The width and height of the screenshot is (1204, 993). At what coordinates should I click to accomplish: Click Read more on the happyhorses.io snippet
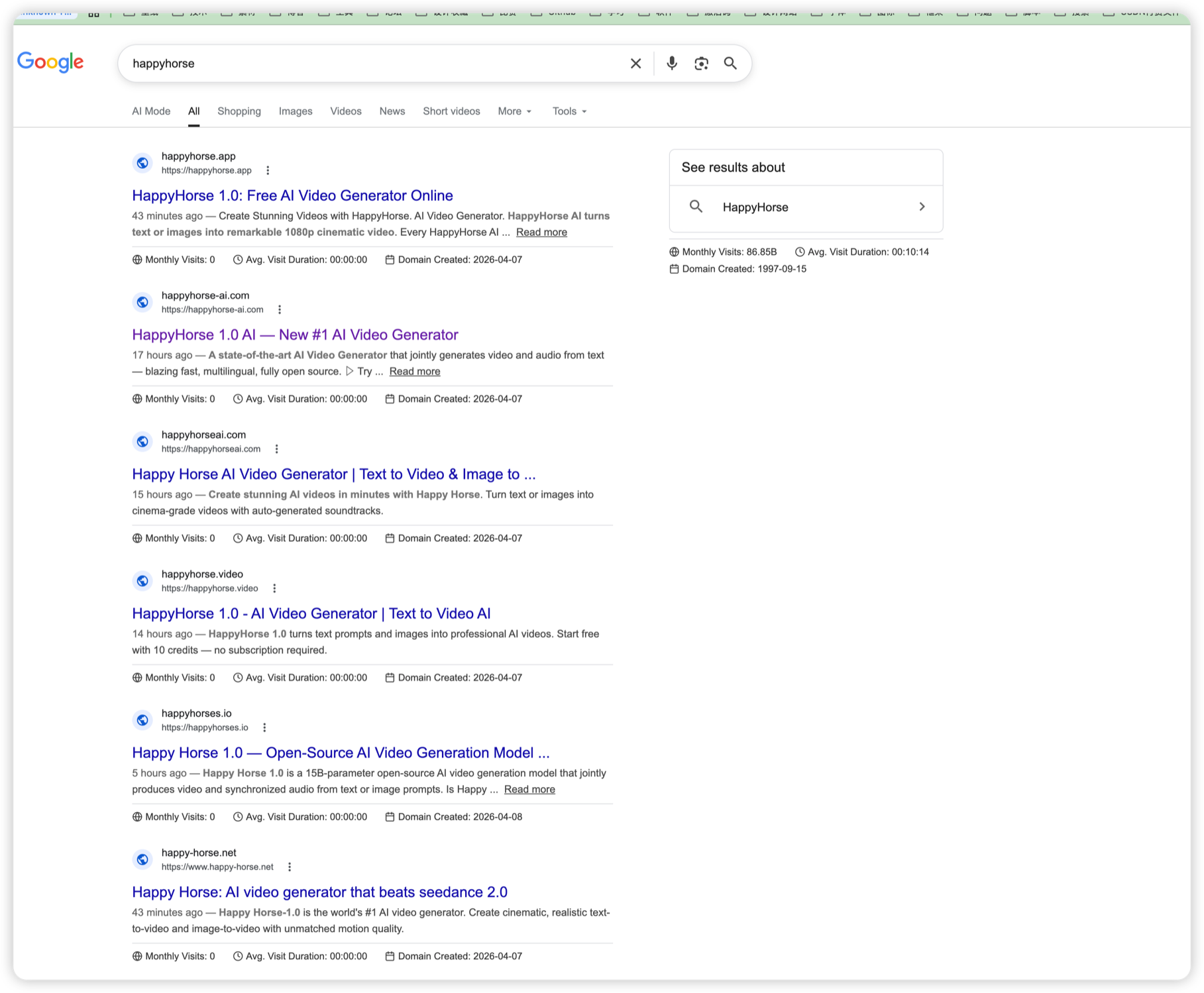529,790
